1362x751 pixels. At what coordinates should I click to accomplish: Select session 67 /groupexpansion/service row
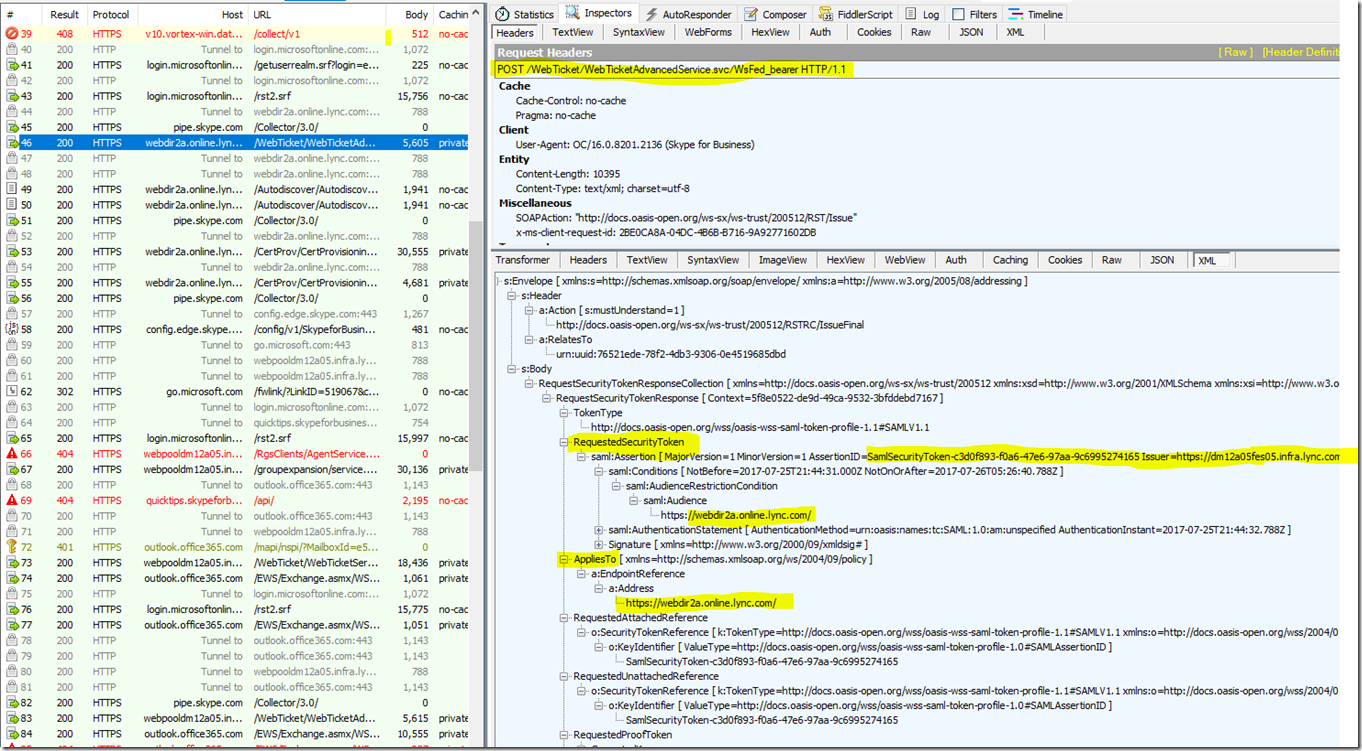click(237, 469)
